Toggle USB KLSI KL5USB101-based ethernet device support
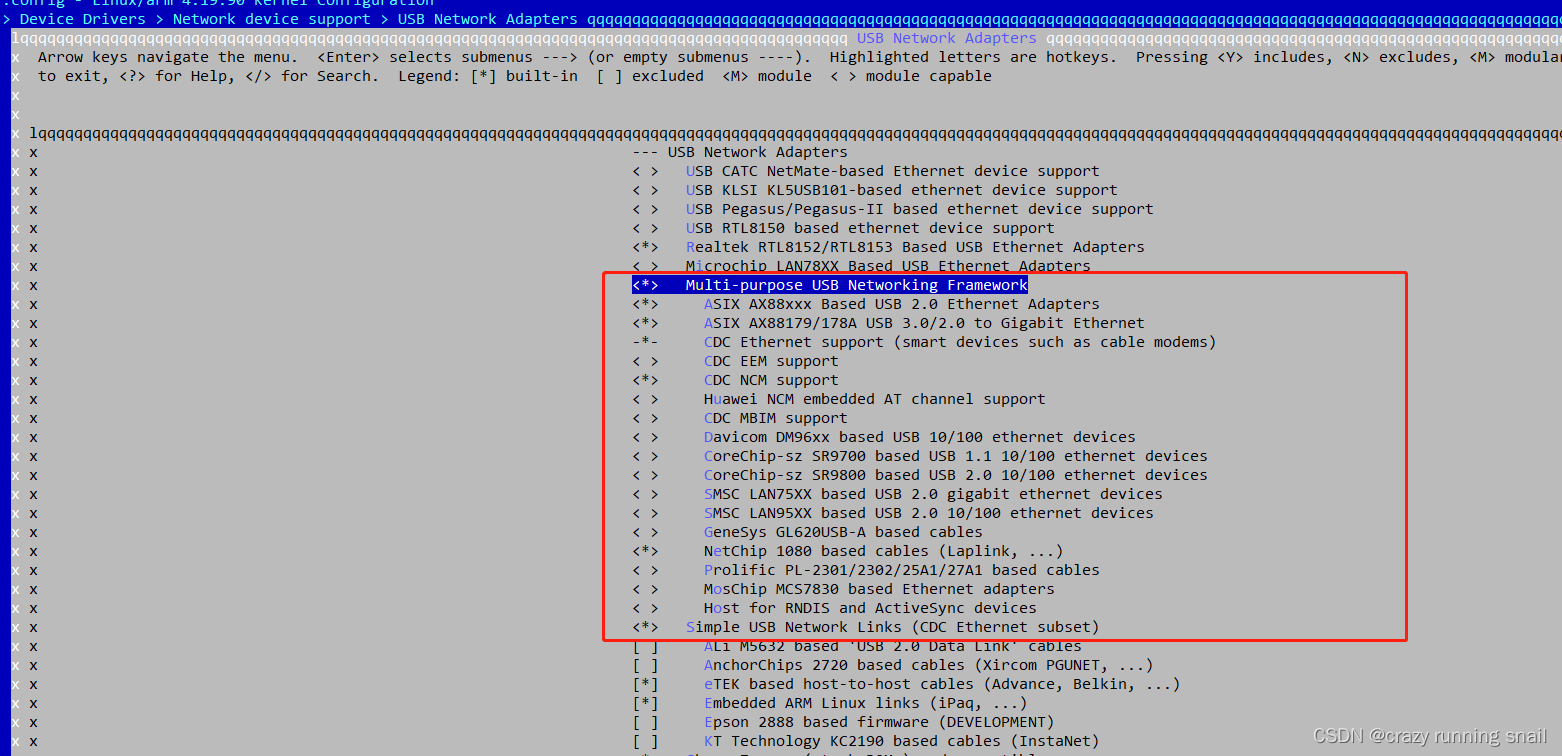1562x756 pixels. pyautogui.click(x=875, y=190)
